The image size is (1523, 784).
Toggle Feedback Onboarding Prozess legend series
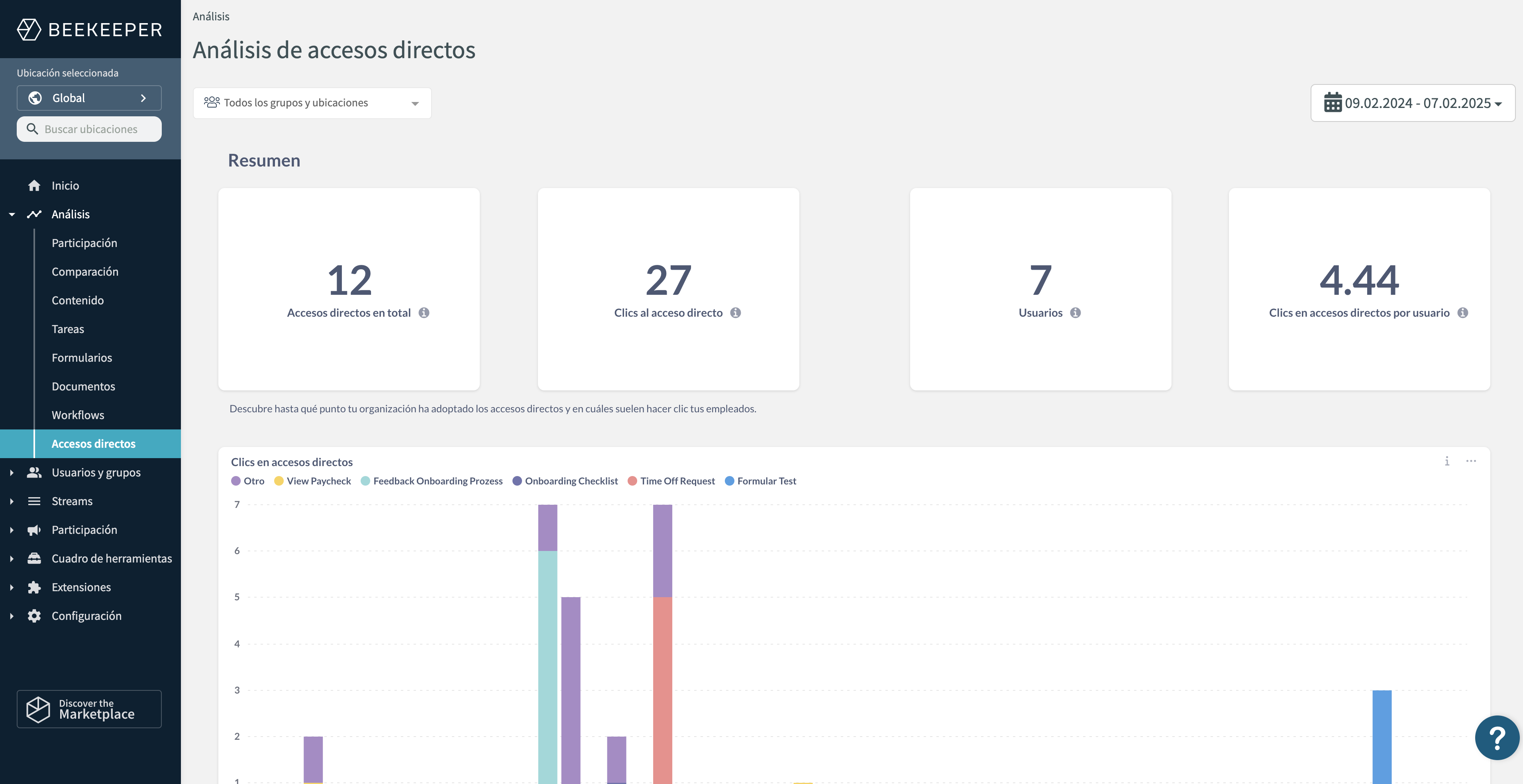[x=432, y=481]
